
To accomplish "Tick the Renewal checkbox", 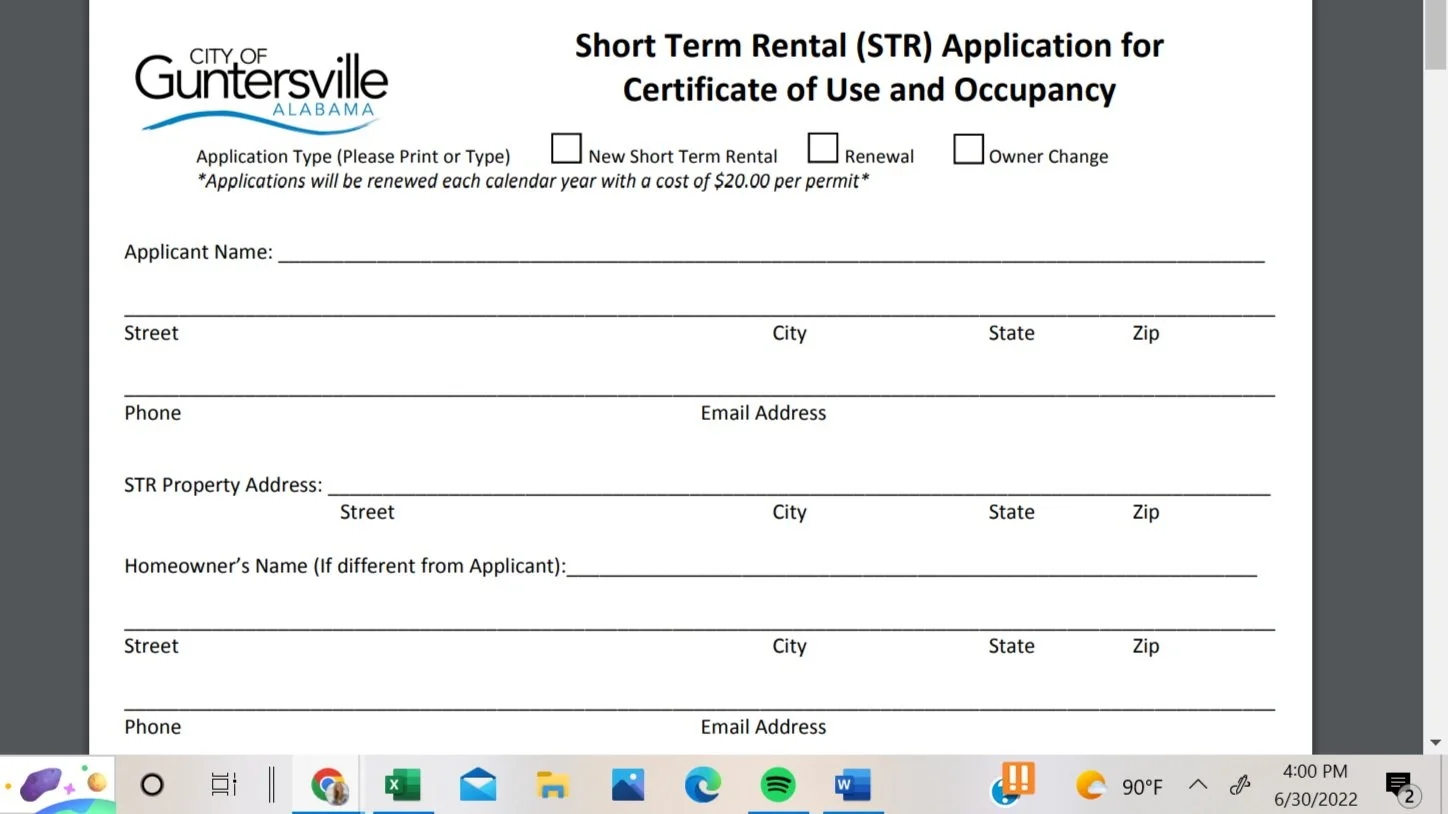I will 823,149.
